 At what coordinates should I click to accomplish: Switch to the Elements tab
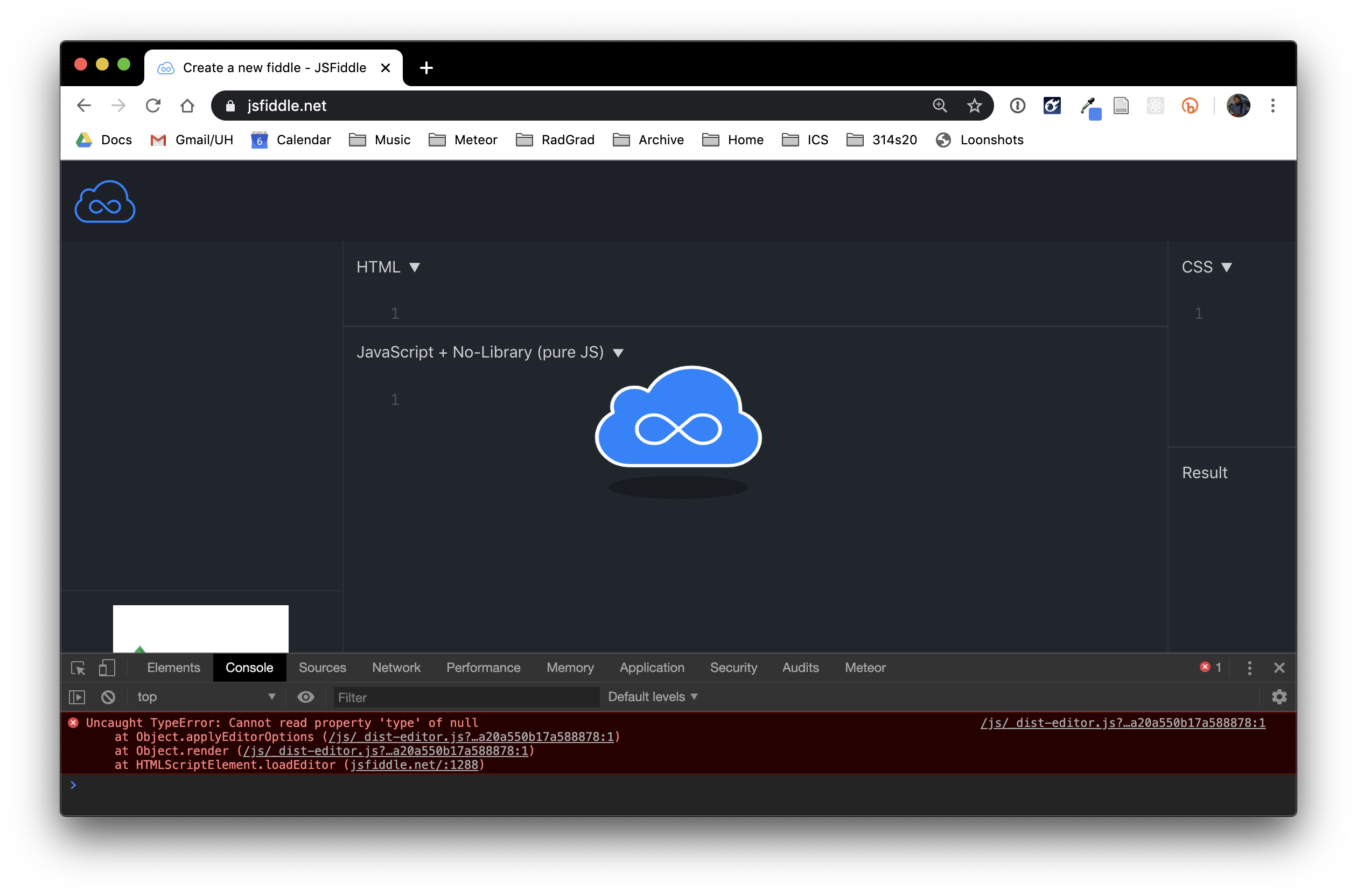(174, 668)
